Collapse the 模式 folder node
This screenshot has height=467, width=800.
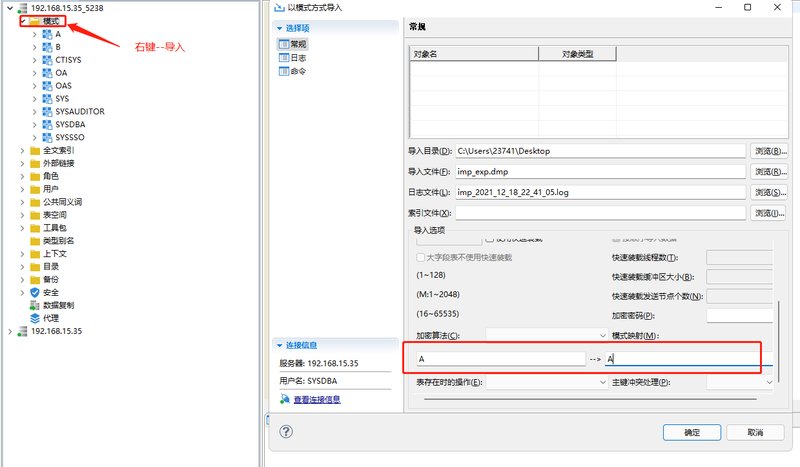tap(23, 21)
